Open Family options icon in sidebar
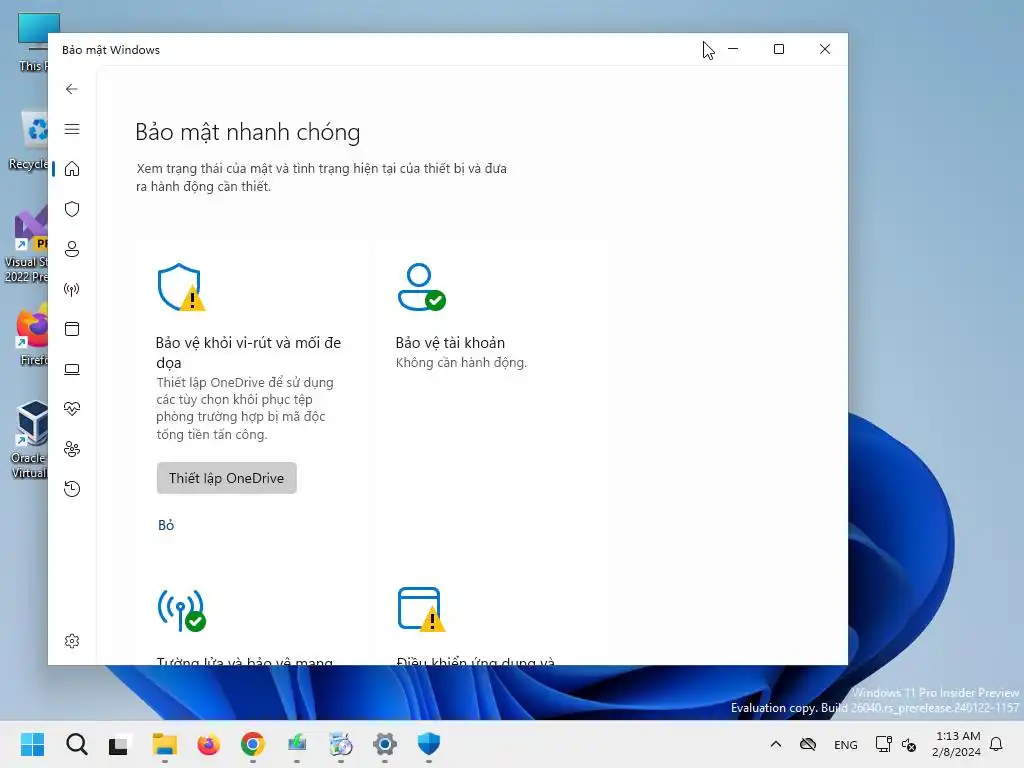Image resolution: width=1024 pixels, height=768 pixels. coord(72,449)
